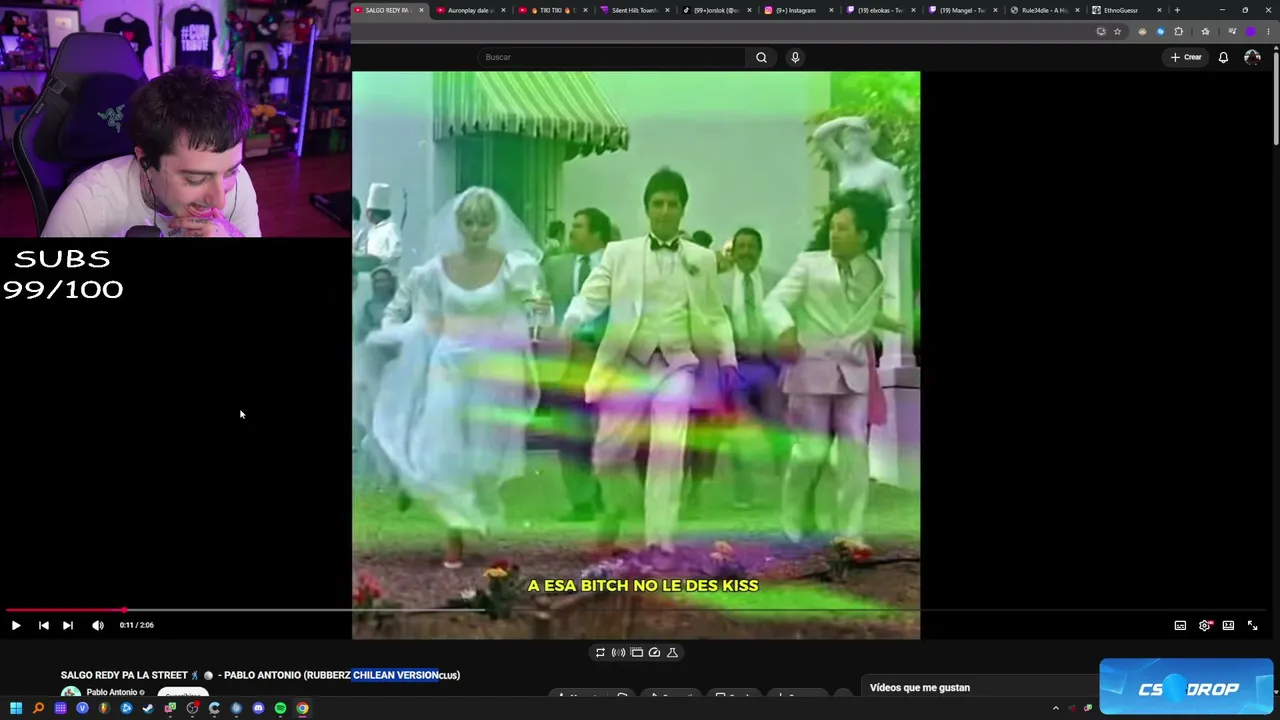Viewport: 1280px width, 720px height.
Task: Toggle subtitles on the video player
Action: coord(1180,625)
